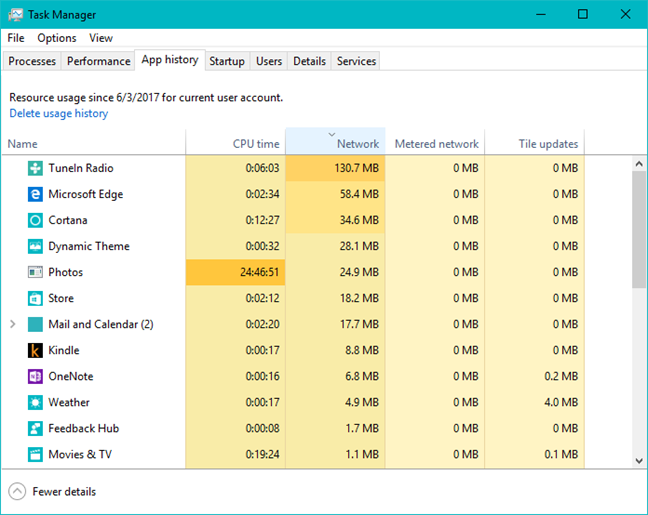648x515 pixels.
Task: Click the Cortana circle icon
Action: pos(35,220)
